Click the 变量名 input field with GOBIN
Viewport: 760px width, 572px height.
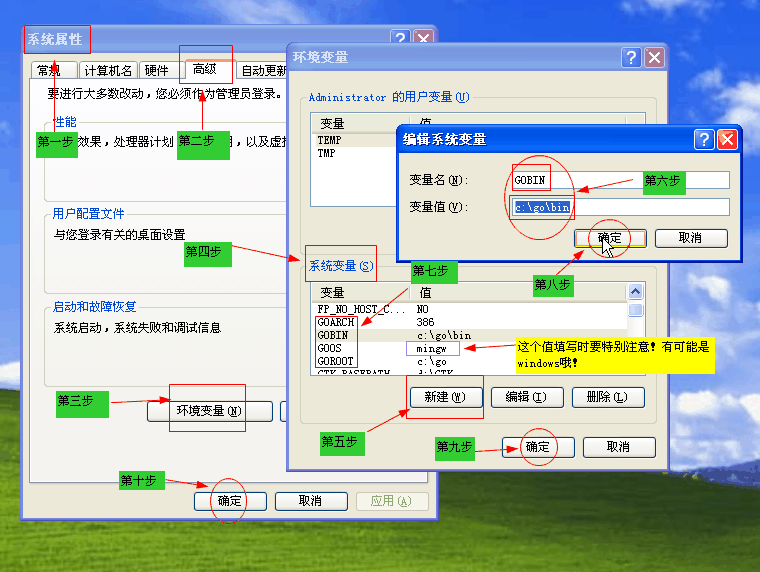point(620,180)
